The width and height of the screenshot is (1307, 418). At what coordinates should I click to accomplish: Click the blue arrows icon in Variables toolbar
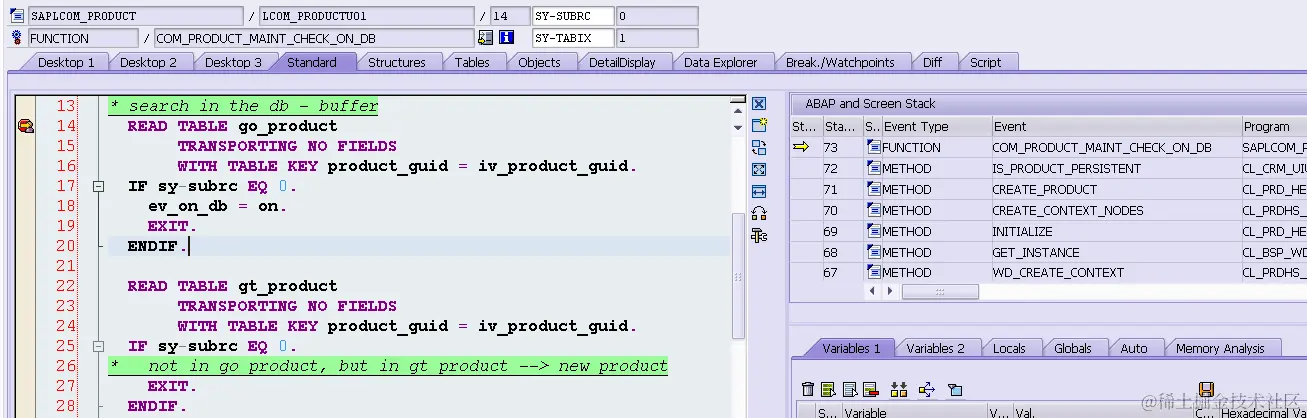[926, 390]
